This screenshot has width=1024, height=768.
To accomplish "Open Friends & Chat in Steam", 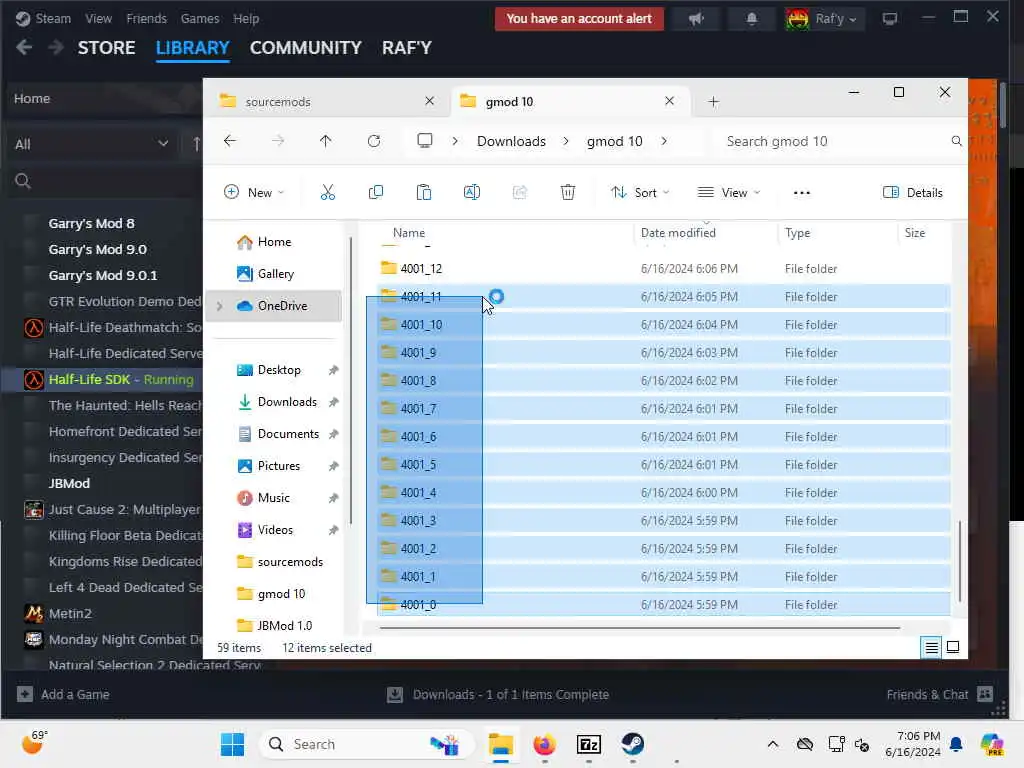I will (x=939, y=694).
